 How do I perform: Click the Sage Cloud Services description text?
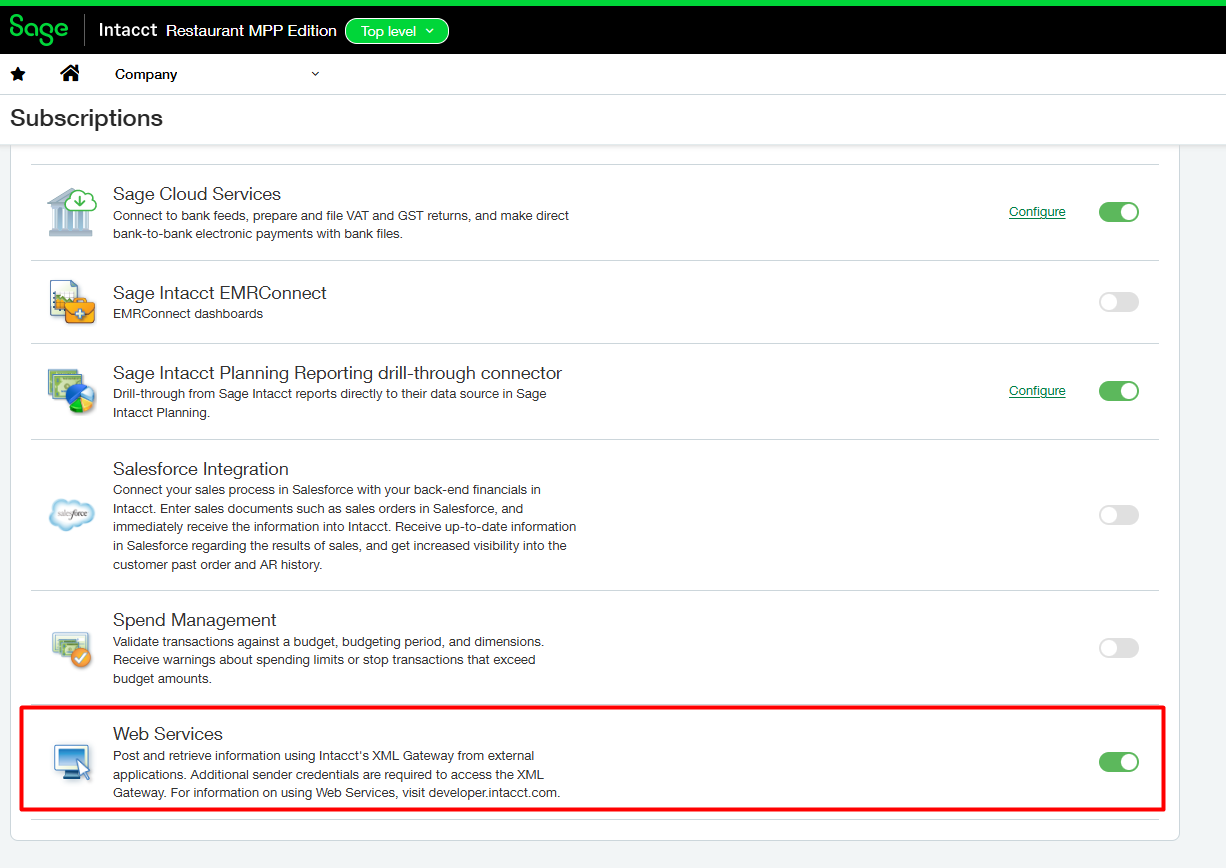point(342,225)
